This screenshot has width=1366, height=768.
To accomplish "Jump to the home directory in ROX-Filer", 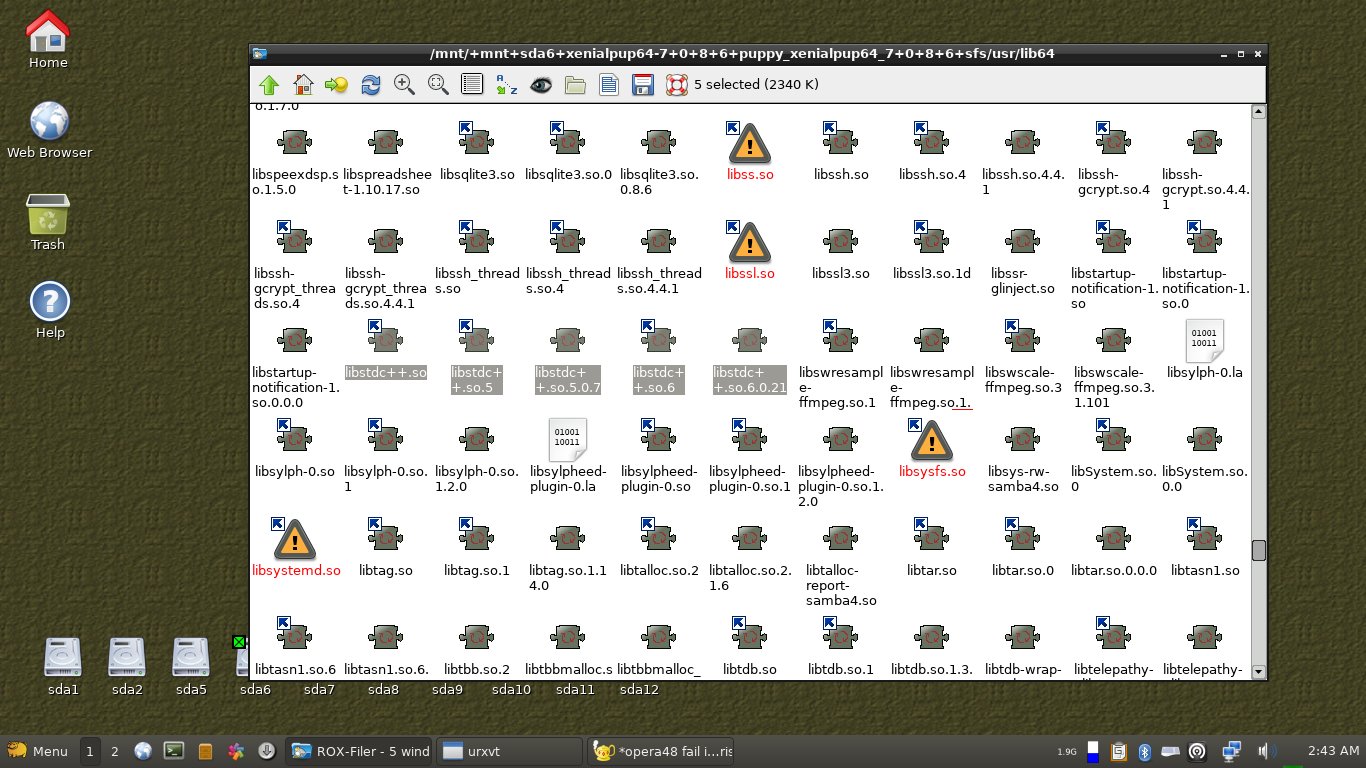I will [x=303, y=85].
